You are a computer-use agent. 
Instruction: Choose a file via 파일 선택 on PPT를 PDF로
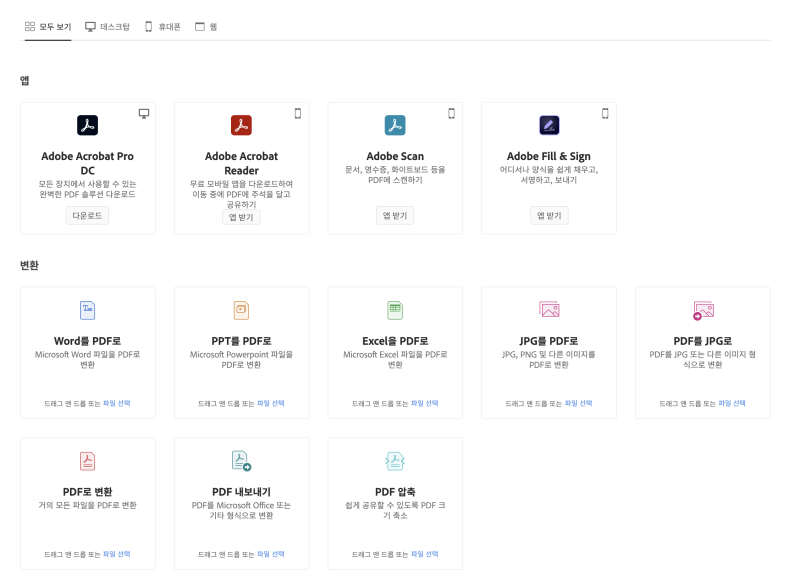271,403
